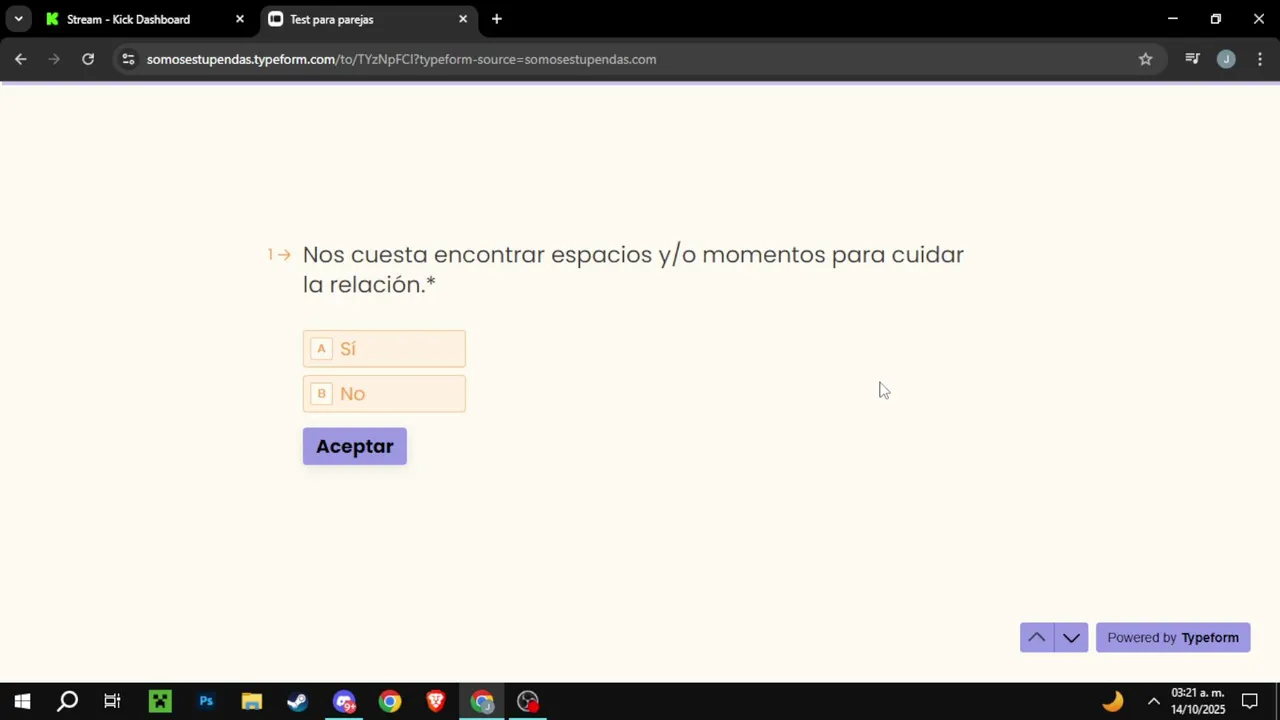
Task: Open the Chrome profile avatar
Action: 1226,59
